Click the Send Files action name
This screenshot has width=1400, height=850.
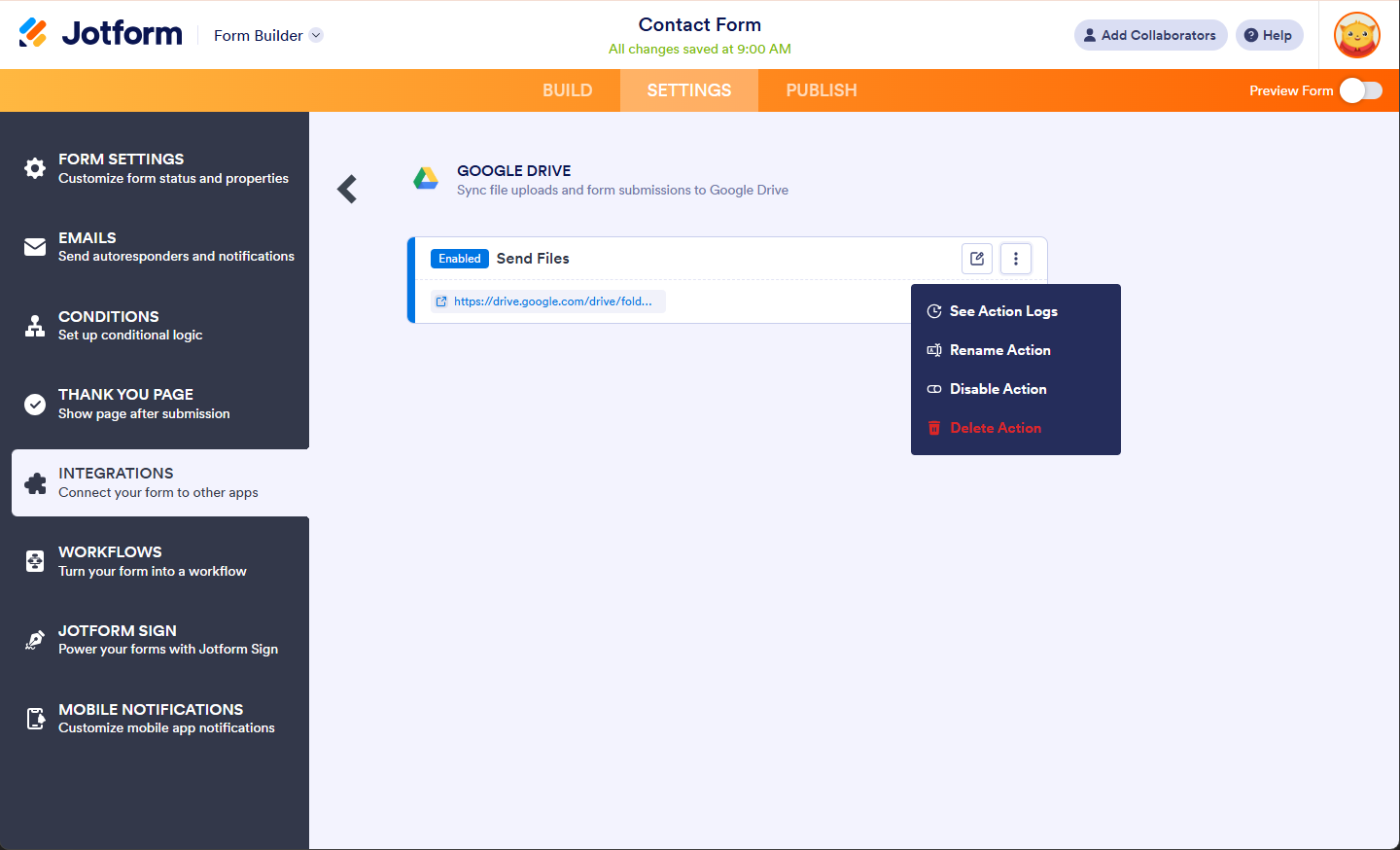pyautogui.click(x=533, y=259)
